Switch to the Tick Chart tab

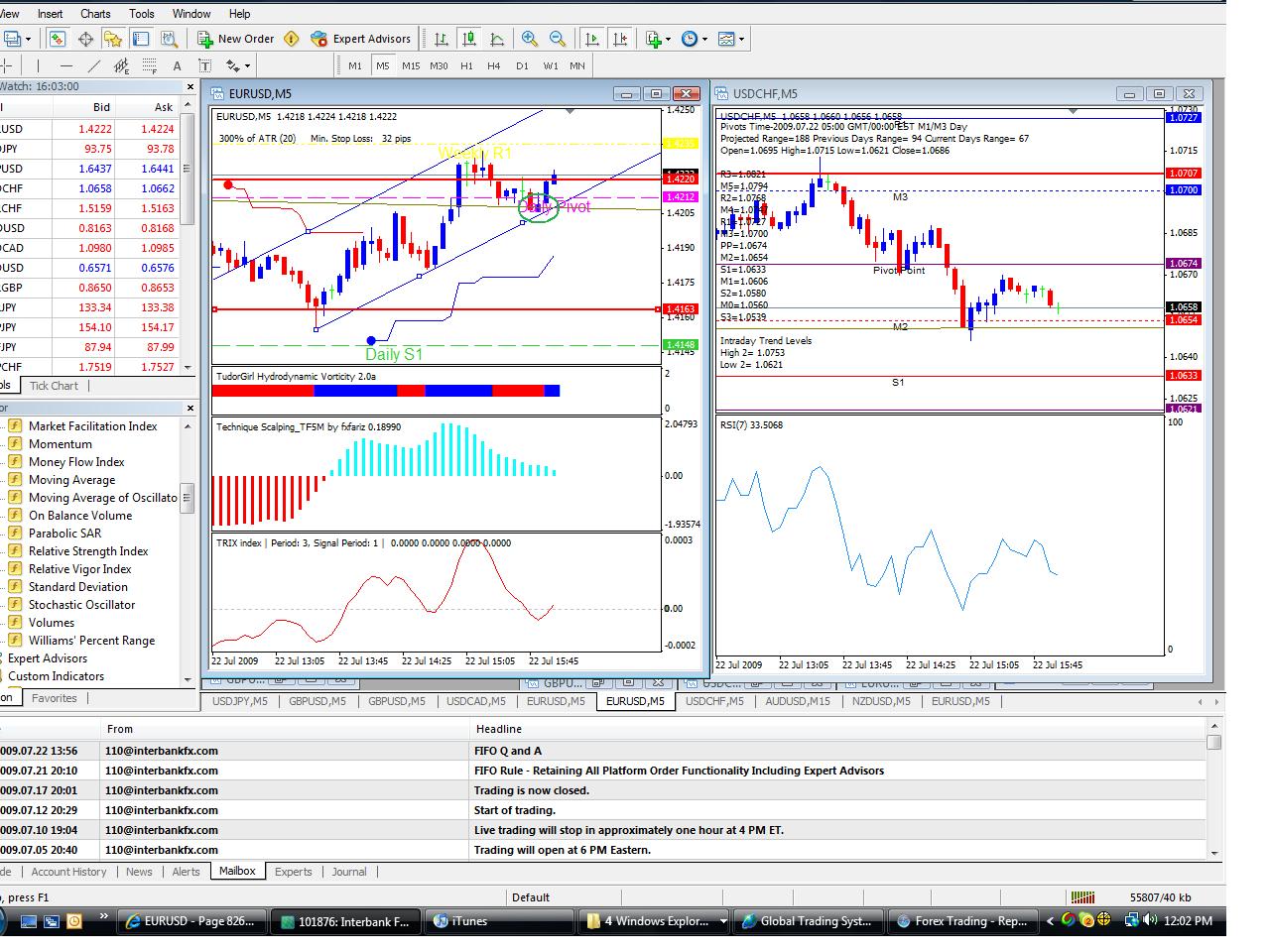point(54,386)
